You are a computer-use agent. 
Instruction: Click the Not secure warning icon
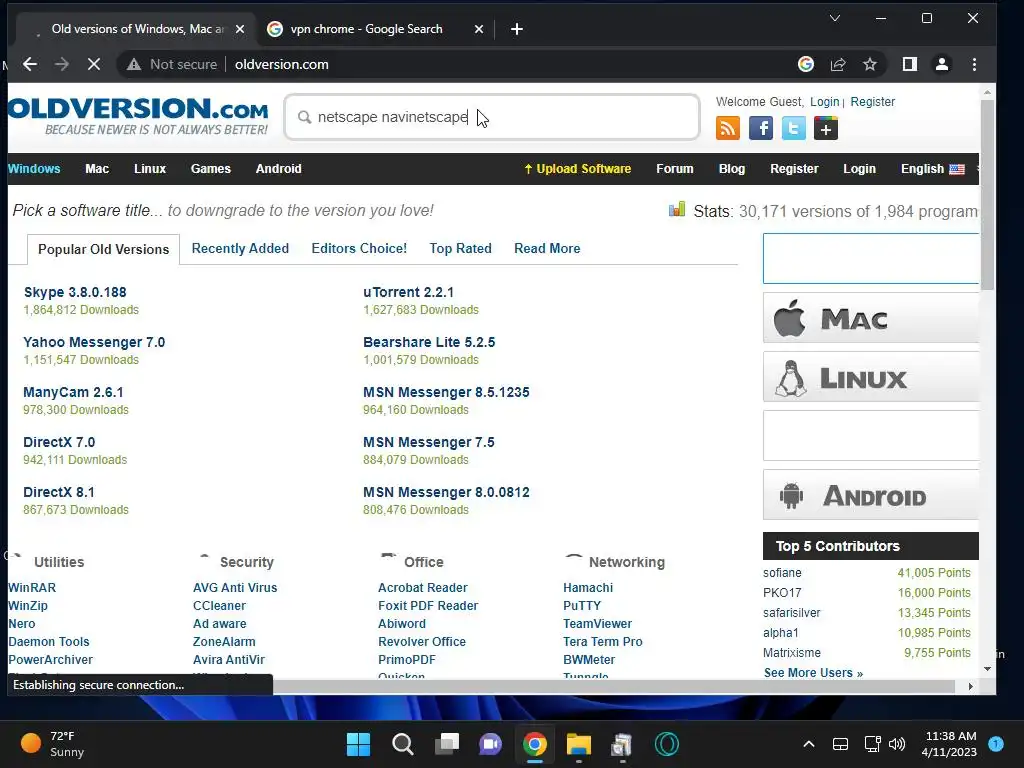[x=134, y=64]
